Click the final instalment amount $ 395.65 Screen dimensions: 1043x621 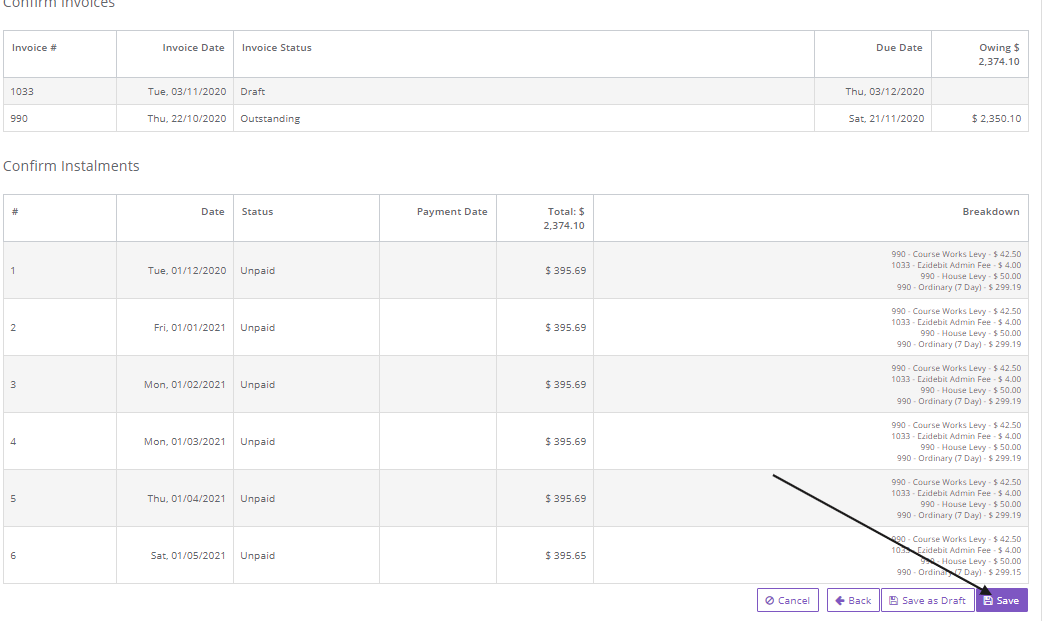pos(566,556)
